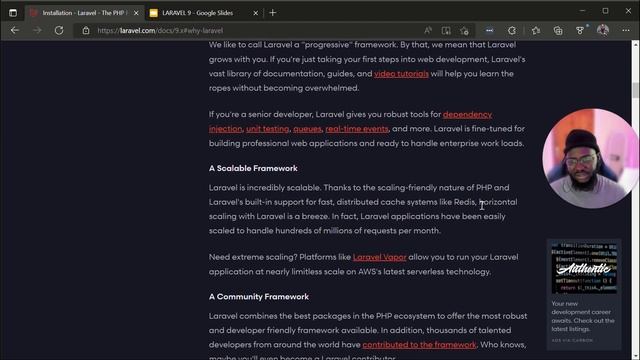Open Extensions puzzle icon
This screenshot has width=640, height=360.
click(x=512, y=31)
